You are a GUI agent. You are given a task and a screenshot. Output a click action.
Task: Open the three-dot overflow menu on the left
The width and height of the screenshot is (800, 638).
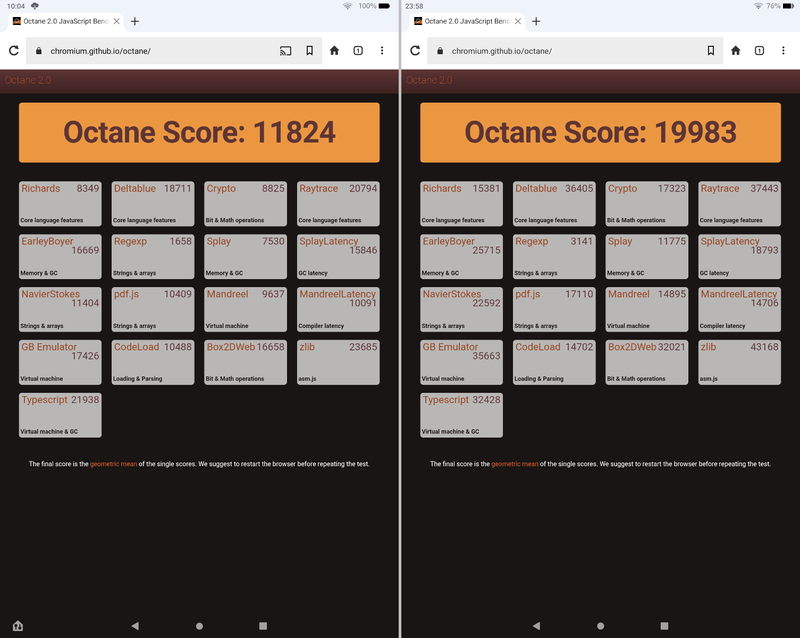(x=382, y=50)
